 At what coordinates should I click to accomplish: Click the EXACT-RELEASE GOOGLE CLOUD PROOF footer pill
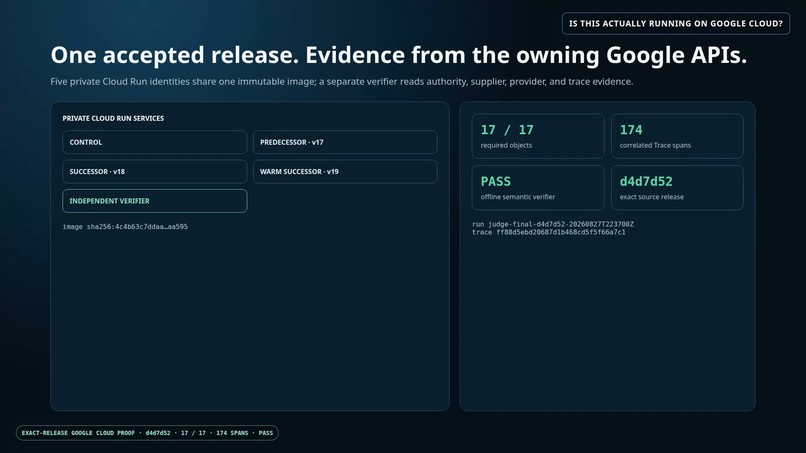[147, 433]
